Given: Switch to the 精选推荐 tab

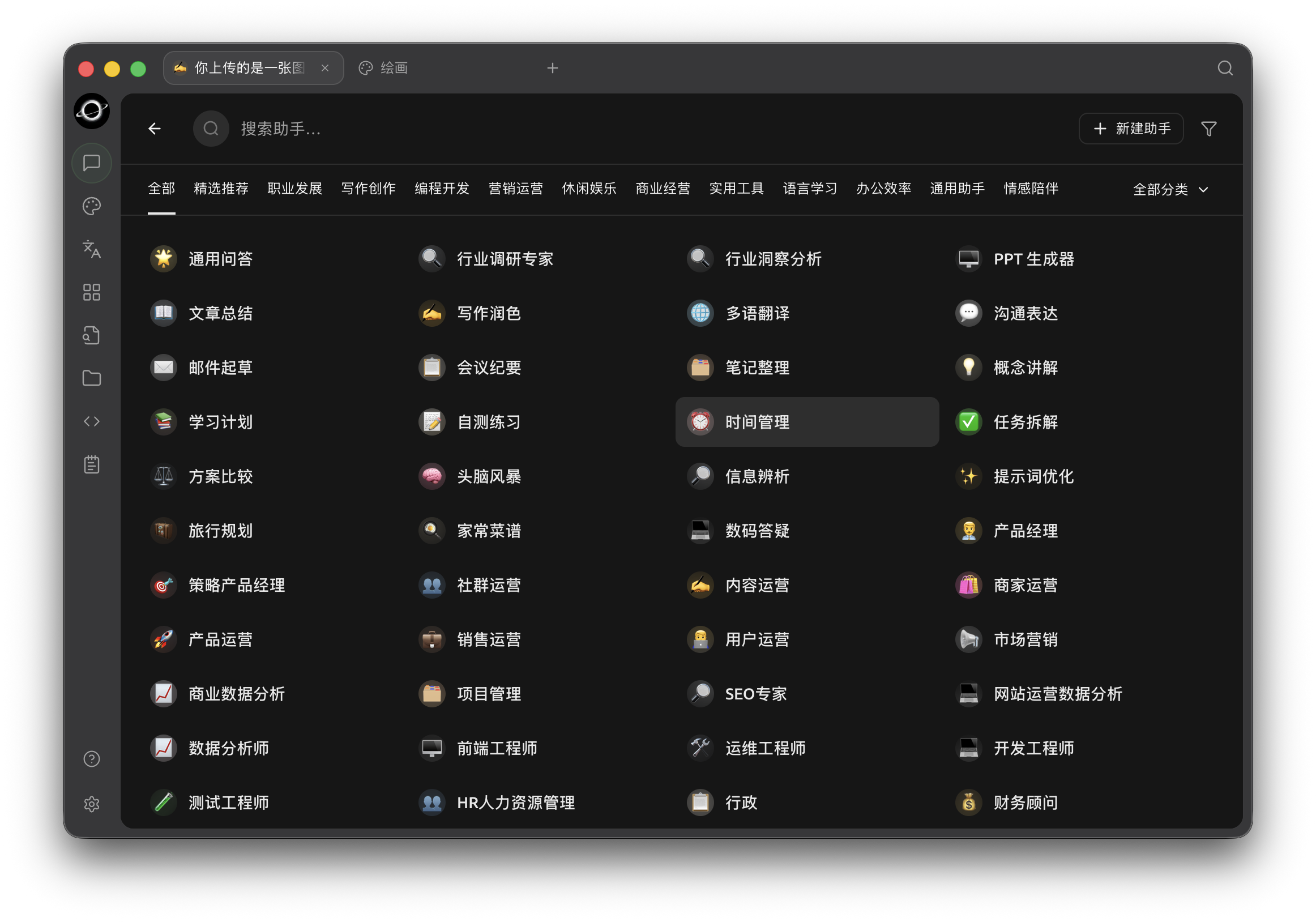Looking at the screenshot, I should tap(221, 189).
